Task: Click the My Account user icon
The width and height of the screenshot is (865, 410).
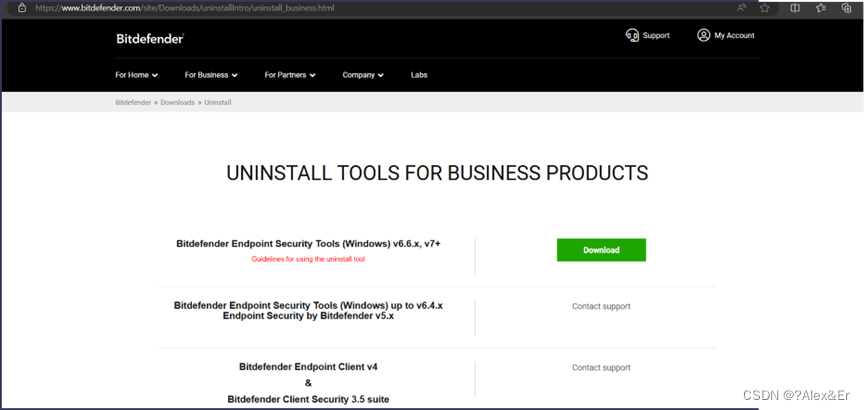Action: click(x=703, y=35)
